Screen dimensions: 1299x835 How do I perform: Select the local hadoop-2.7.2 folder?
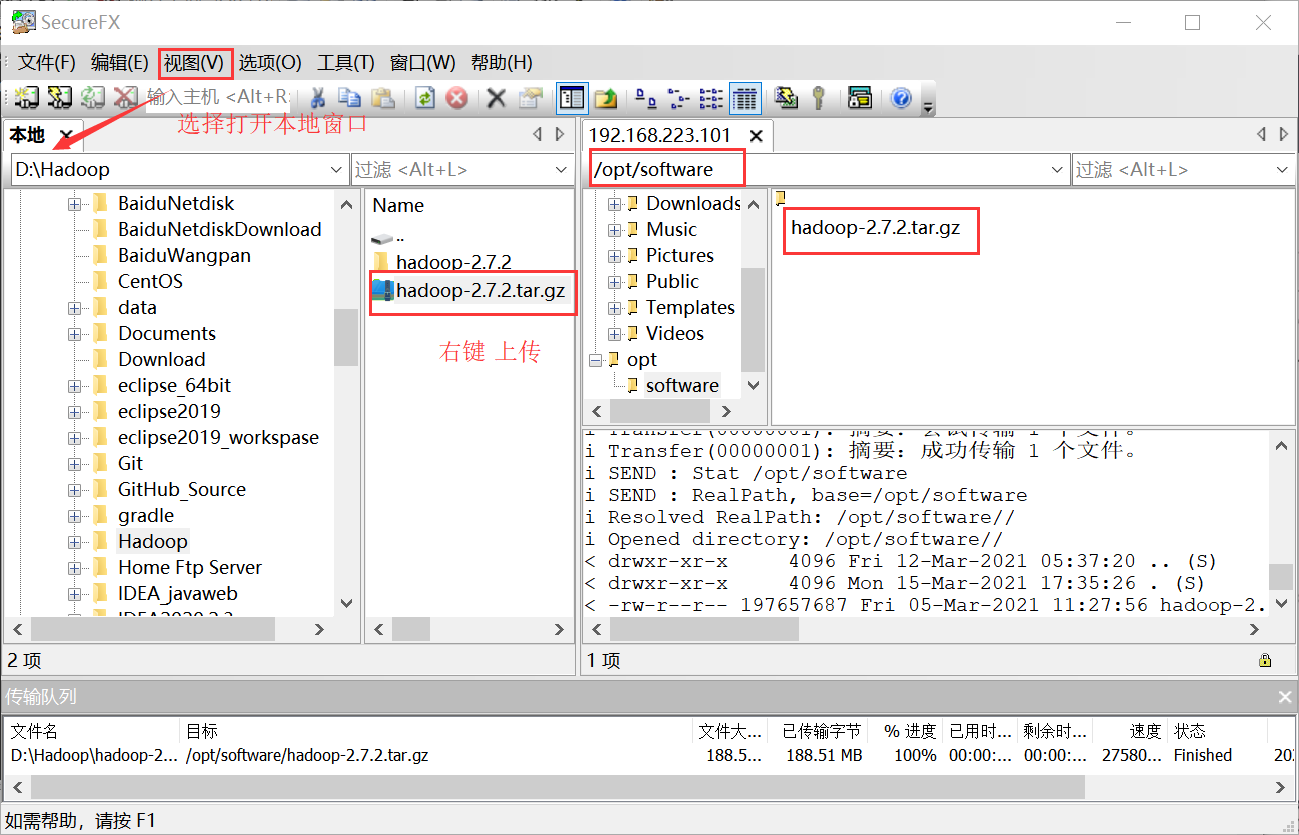point(453,262)
